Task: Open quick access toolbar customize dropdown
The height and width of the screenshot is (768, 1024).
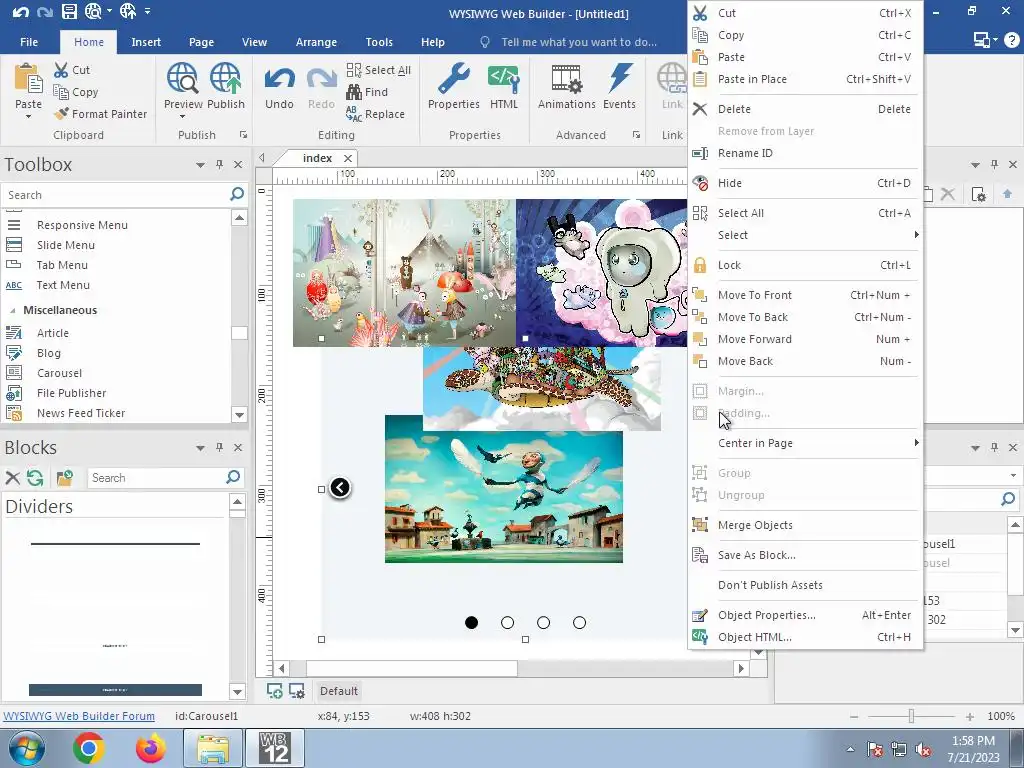Action: tap(148, 11)
